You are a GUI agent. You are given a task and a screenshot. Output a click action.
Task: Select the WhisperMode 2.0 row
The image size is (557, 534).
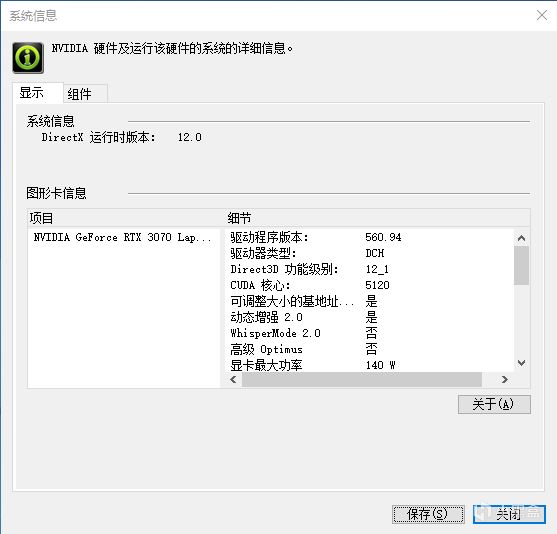369,333
